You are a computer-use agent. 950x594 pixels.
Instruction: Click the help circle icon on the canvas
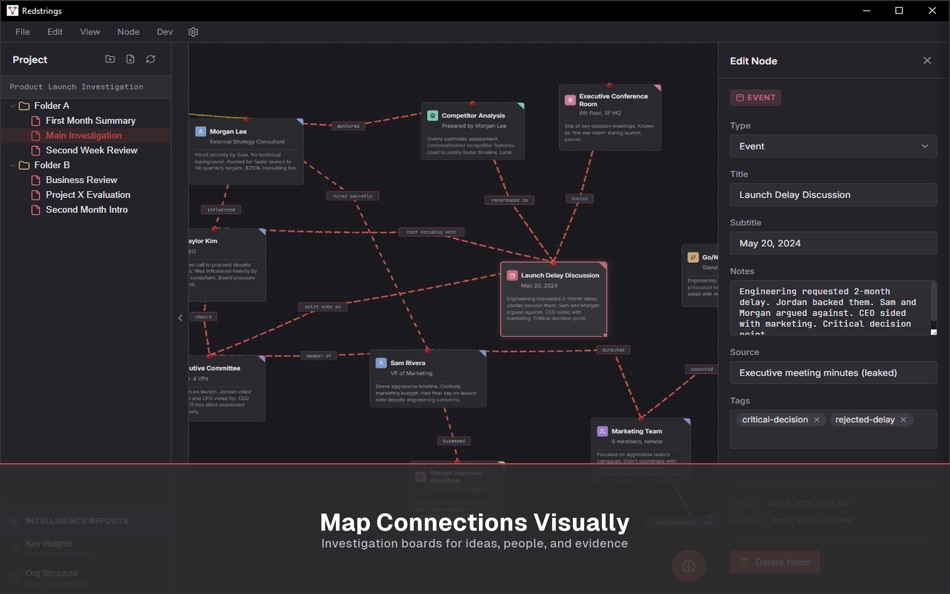point(688,566)
